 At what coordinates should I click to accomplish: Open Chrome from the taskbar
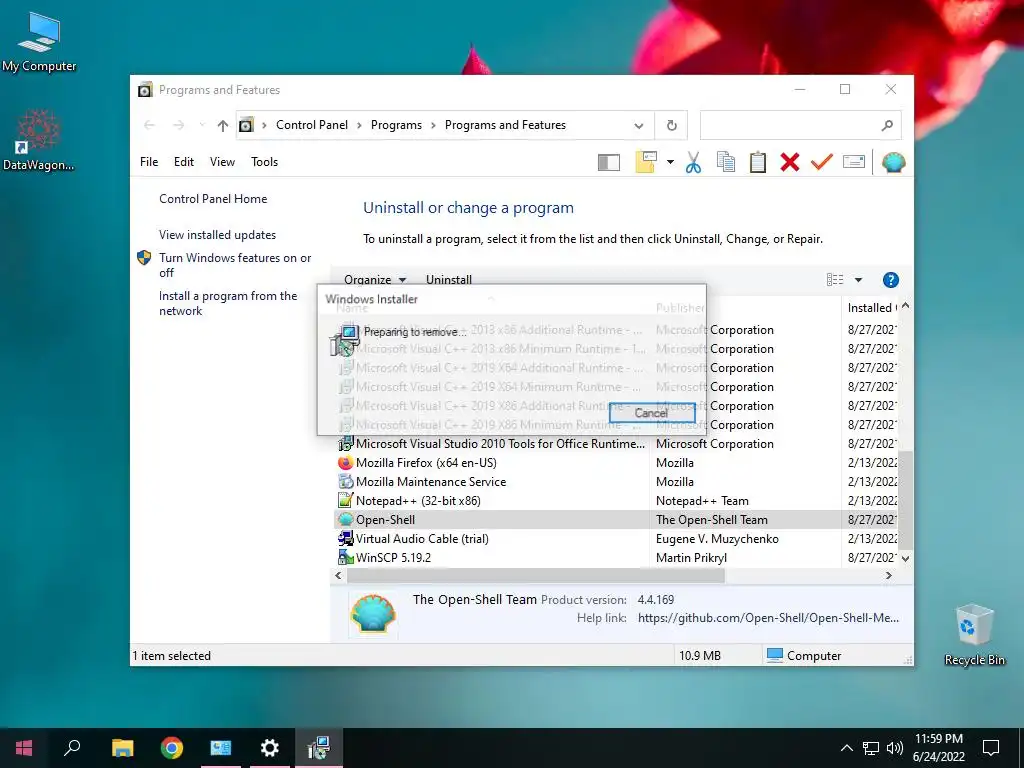(172, 748)
